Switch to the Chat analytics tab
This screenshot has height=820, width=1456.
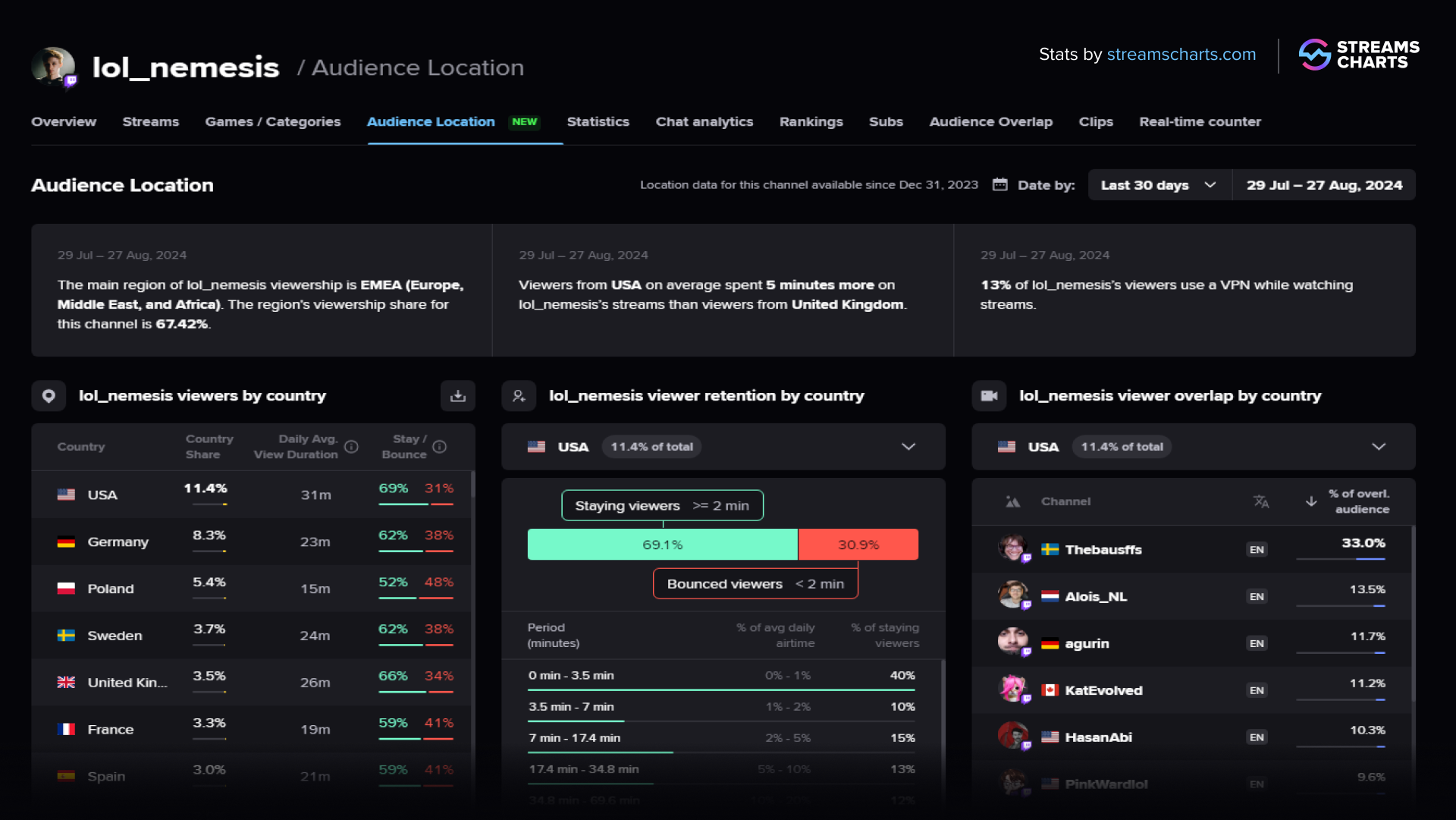click(704, 121)
